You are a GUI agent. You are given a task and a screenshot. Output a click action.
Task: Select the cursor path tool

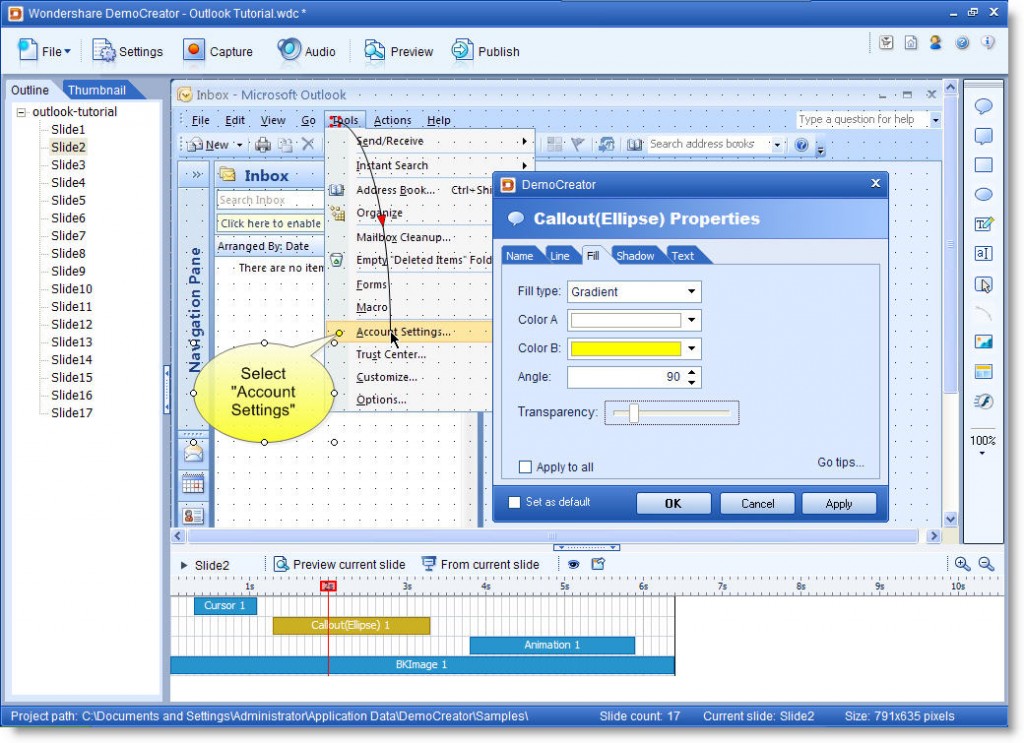point(984,285)
